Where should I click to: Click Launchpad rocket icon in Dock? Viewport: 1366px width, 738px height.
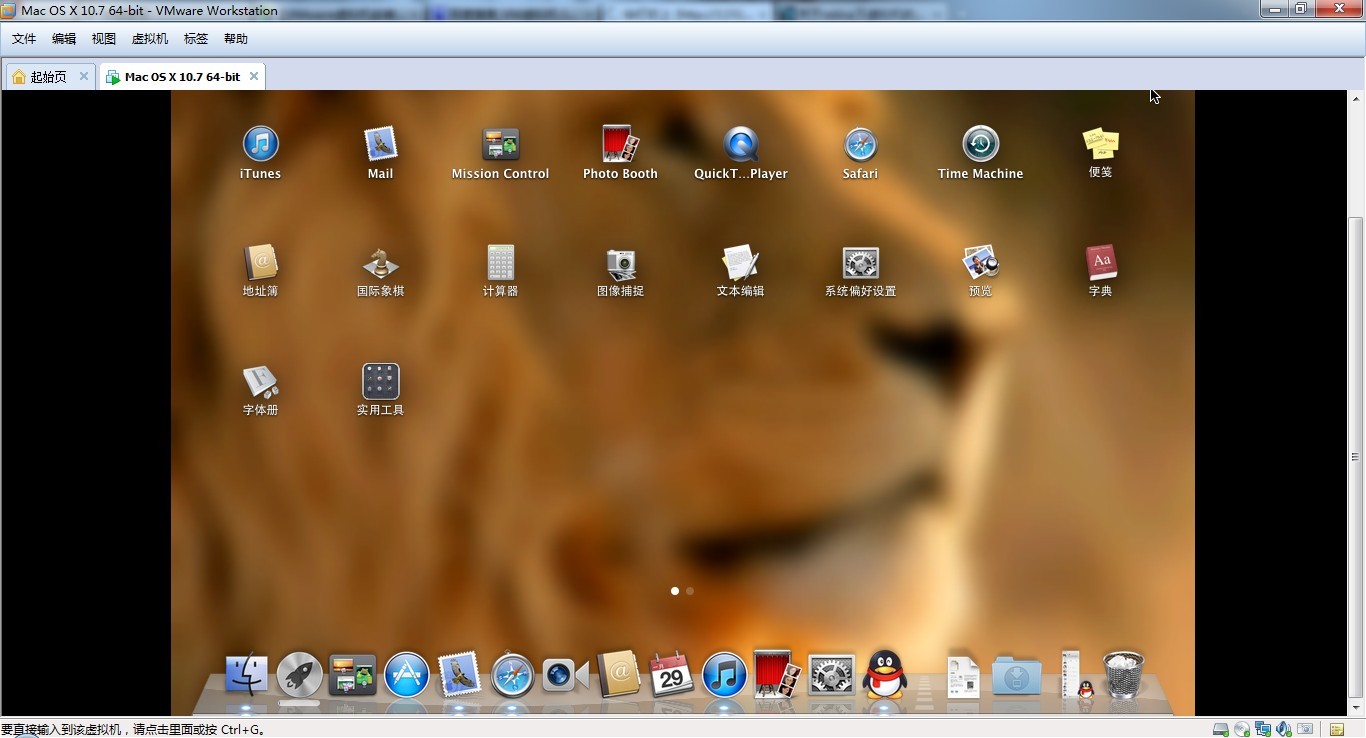click(x=300, y=675)
